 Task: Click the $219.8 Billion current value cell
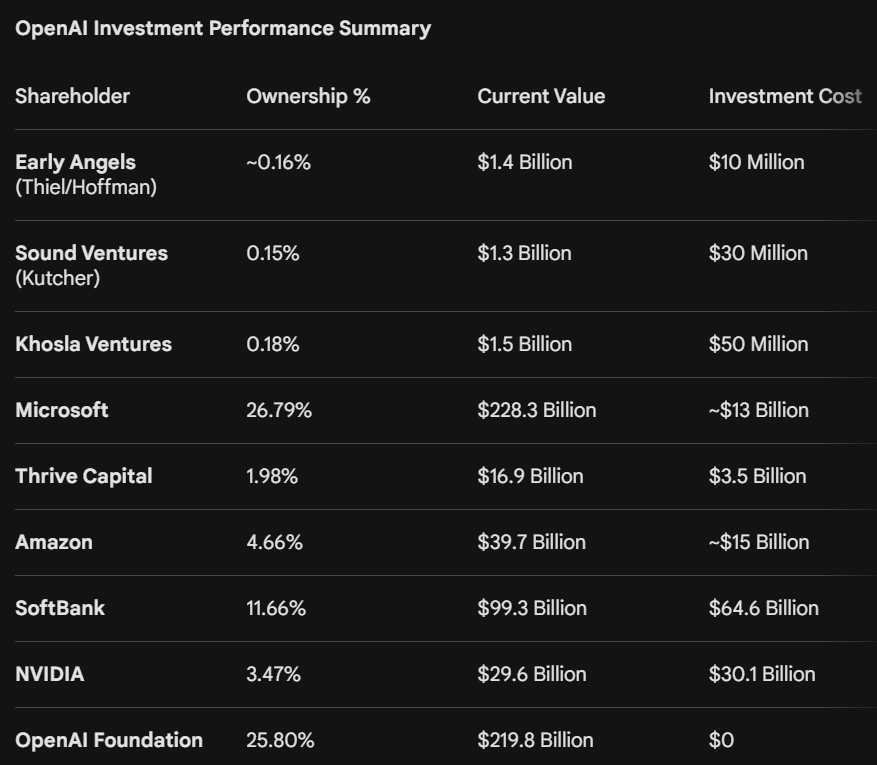[535, 740]
